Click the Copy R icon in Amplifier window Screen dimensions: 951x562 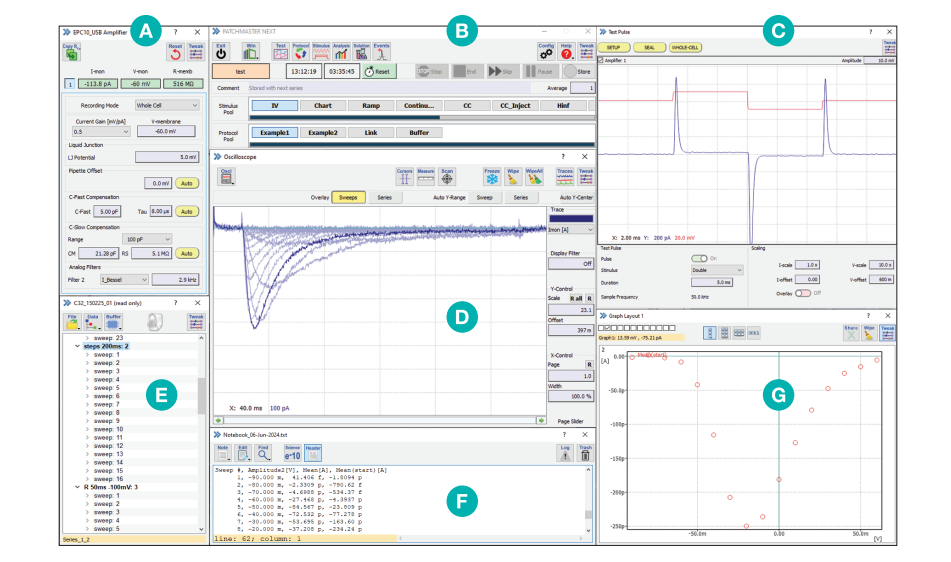pos(72,52)
